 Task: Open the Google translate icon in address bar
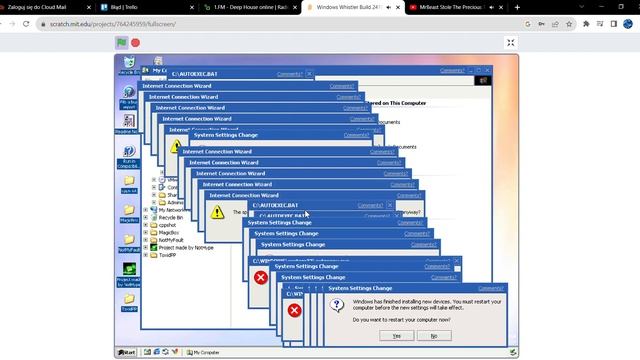(528, 24)
